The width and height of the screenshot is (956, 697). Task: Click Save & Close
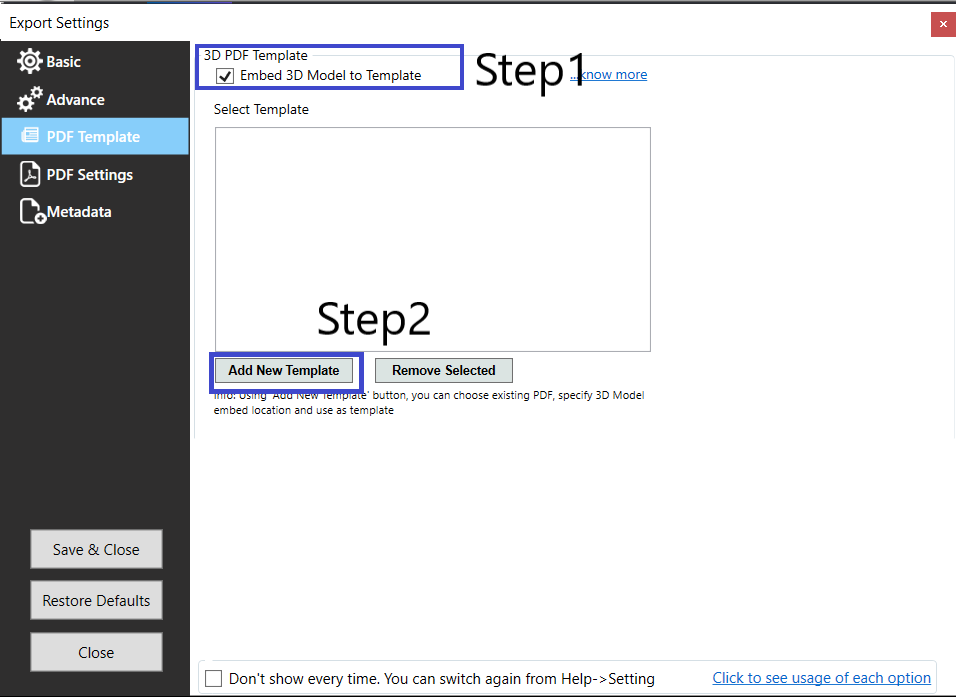[95, 549]
